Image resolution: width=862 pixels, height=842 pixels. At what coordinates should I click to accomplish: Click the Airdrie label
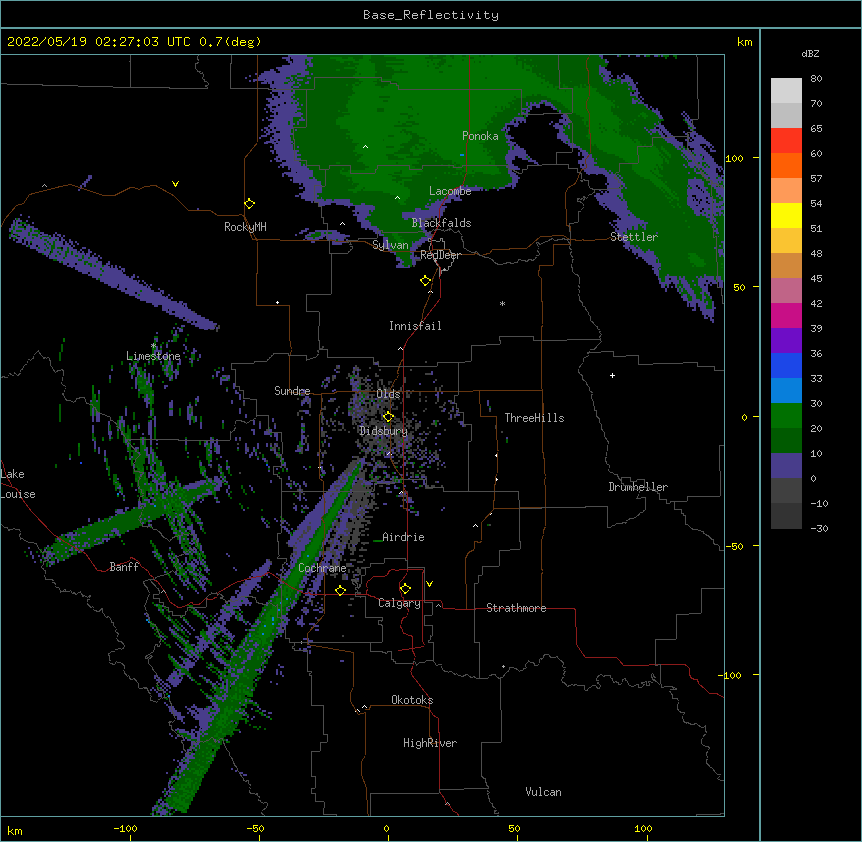[403, 537]
